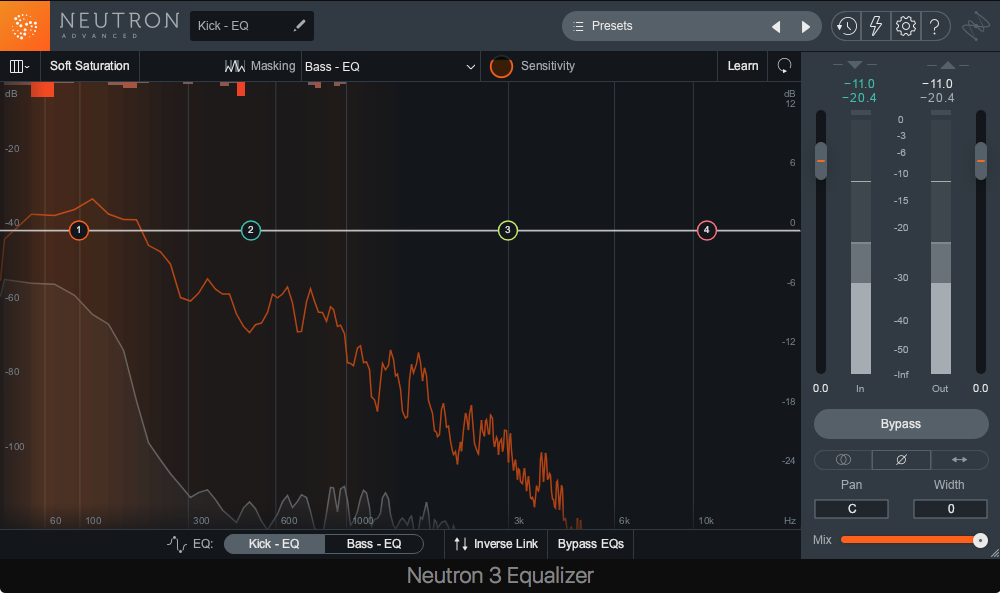This screenshot has height=593, width=1000.
Task: Click the "10k" frequency axis label
Action: [x=706, y=521]
